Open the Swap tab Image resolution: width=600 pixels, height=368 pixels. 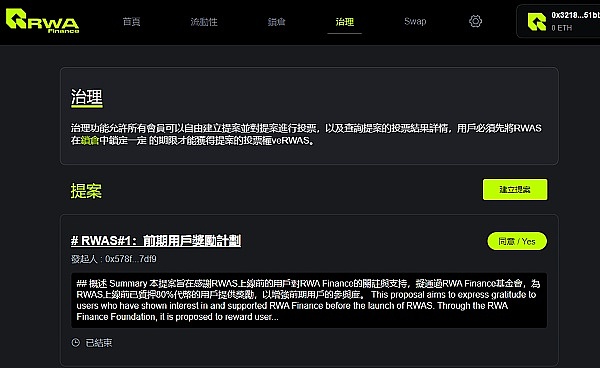[415, 21]
